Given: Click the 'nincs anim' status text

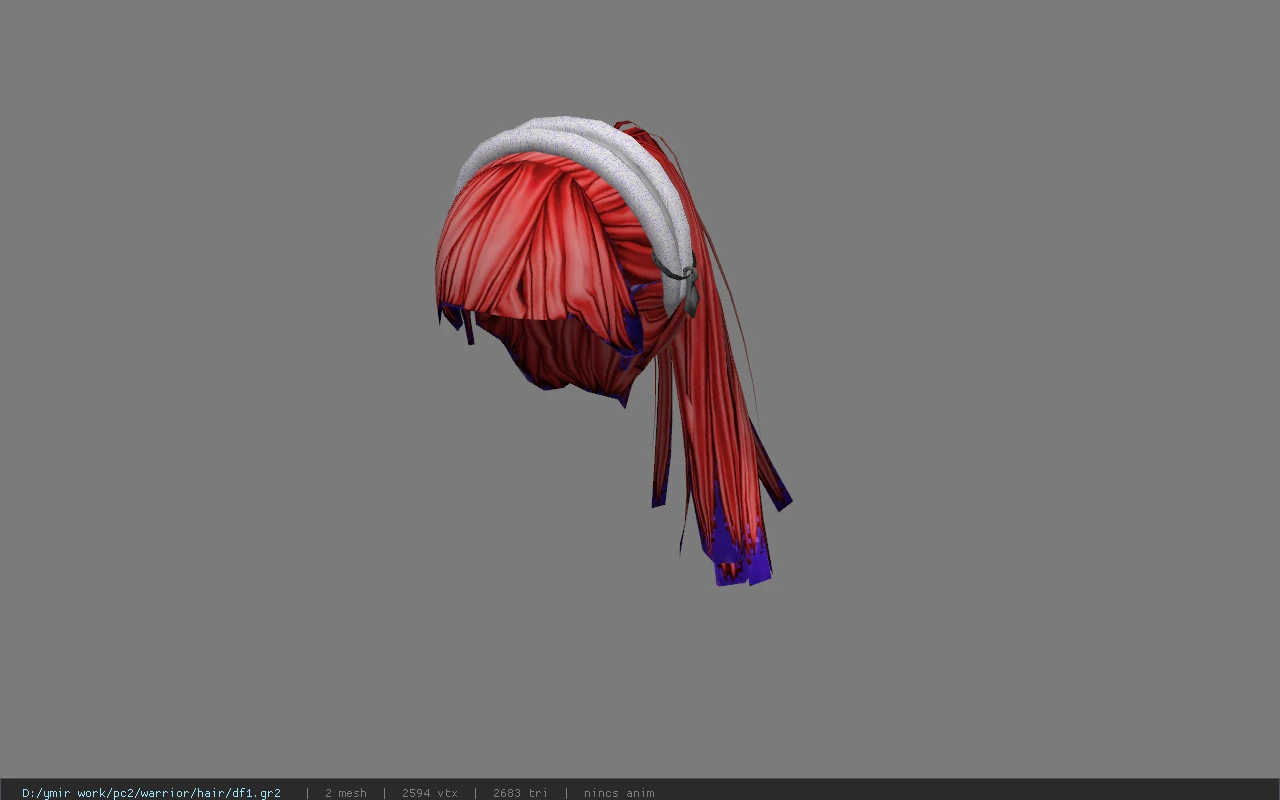Looking at the screenshot, I should [x=619, y=793].
